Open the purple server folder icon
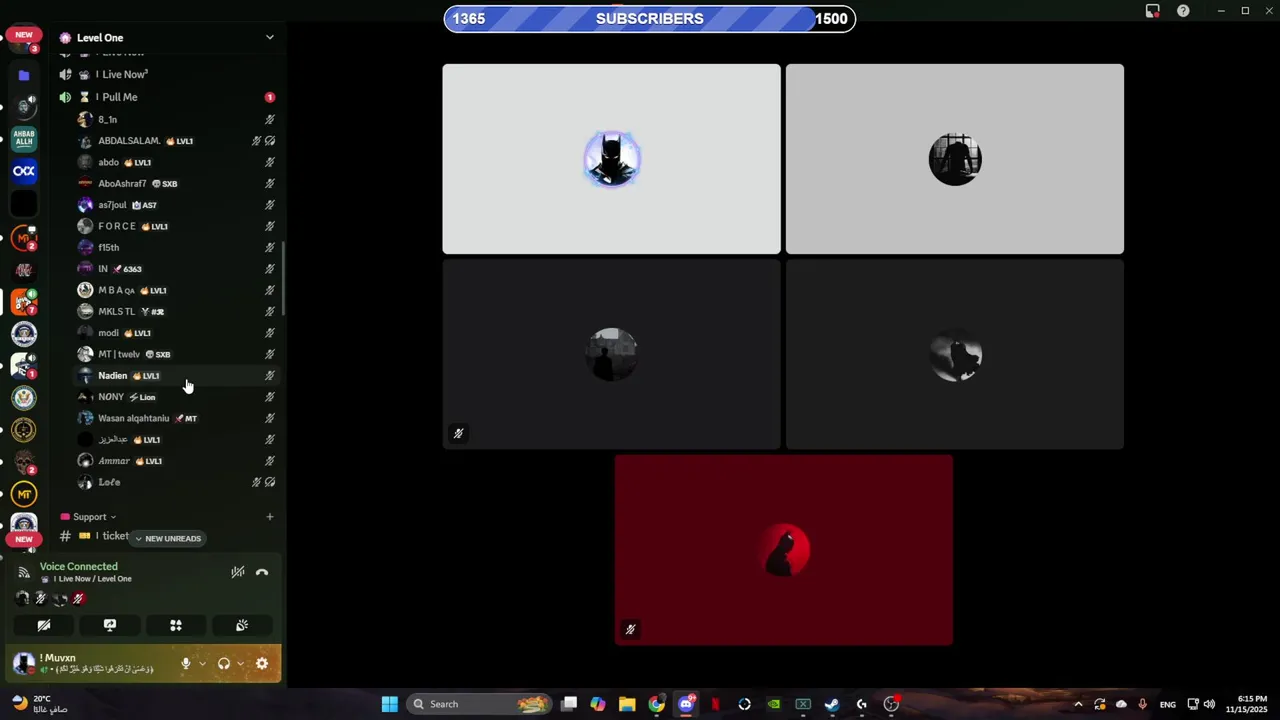Viewport: 1280px width, 720px height. tap(24, 75)
